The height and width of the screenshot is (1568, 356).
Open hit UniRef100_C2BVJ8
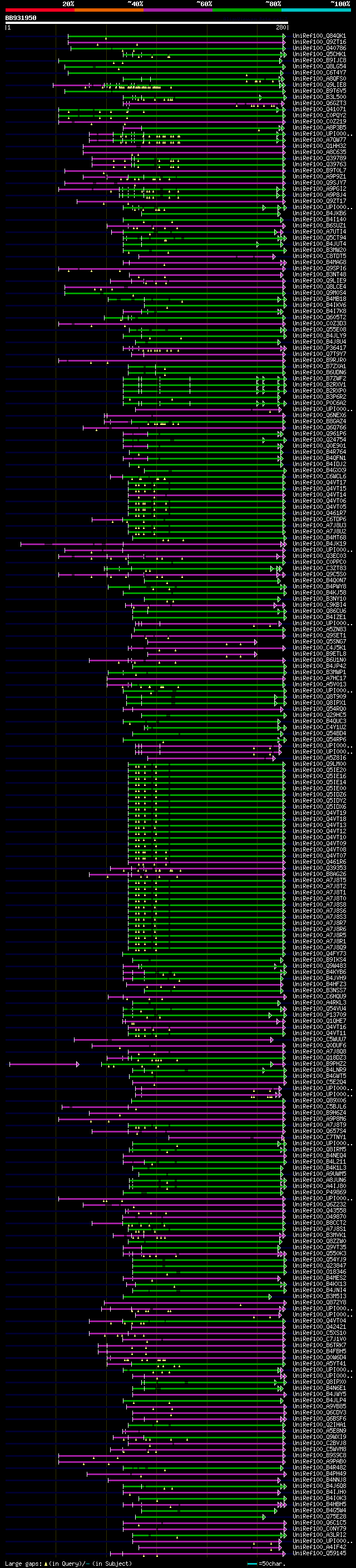pyautogui.click(x=319, y=1443)
